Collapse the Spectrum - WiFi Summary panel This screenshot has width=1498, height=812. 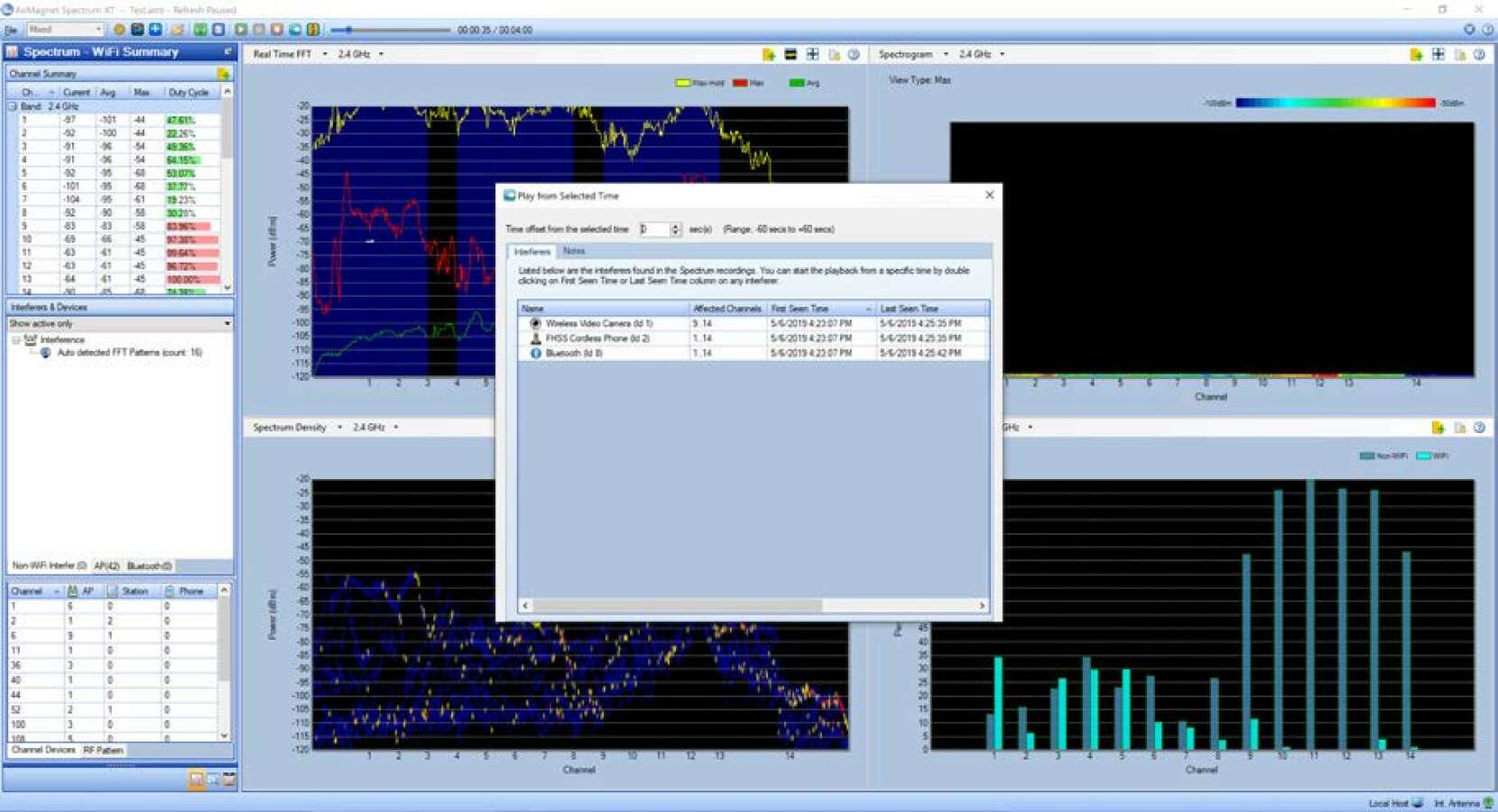coord(227,51)
